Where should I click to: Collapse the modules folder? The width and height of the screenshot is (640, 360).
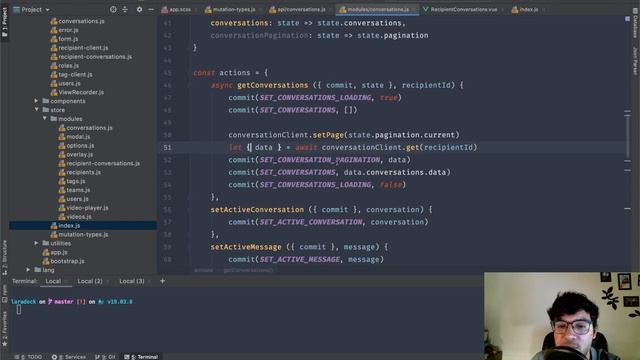[44, 119]
